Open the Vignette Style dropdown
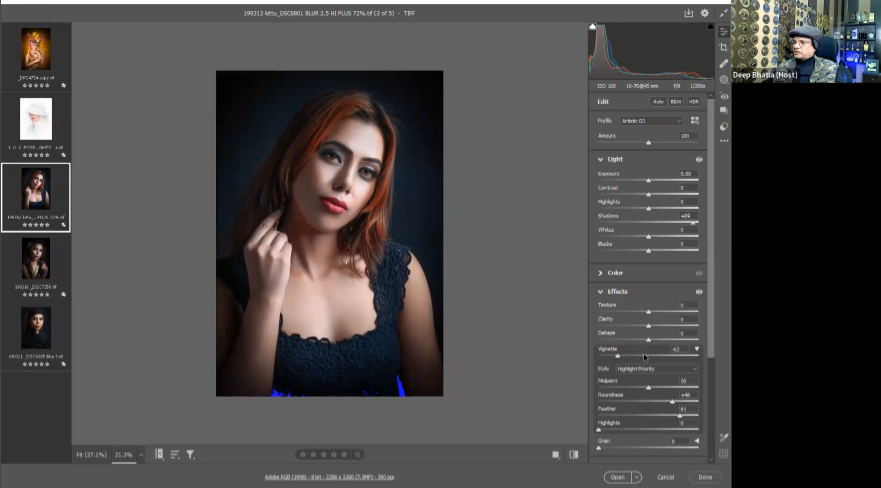This screenshot has height=488, width=881. [x=656, y=369]
